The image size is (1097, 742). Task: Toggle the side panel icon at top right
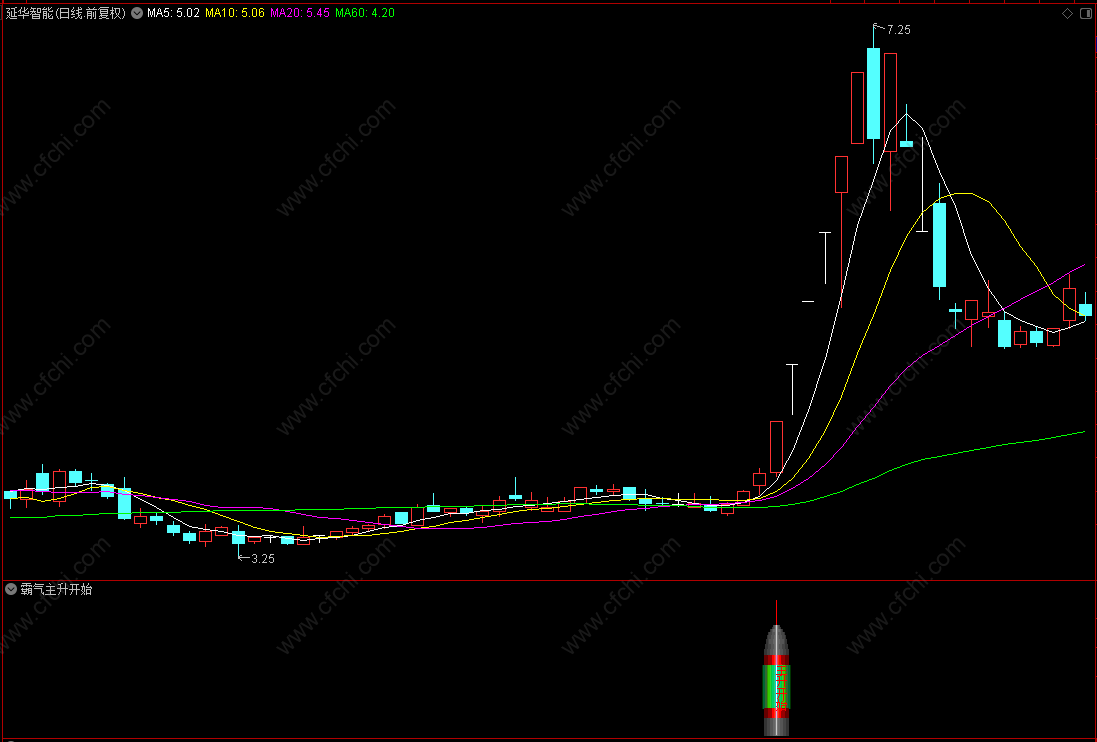pos(1085,13)
